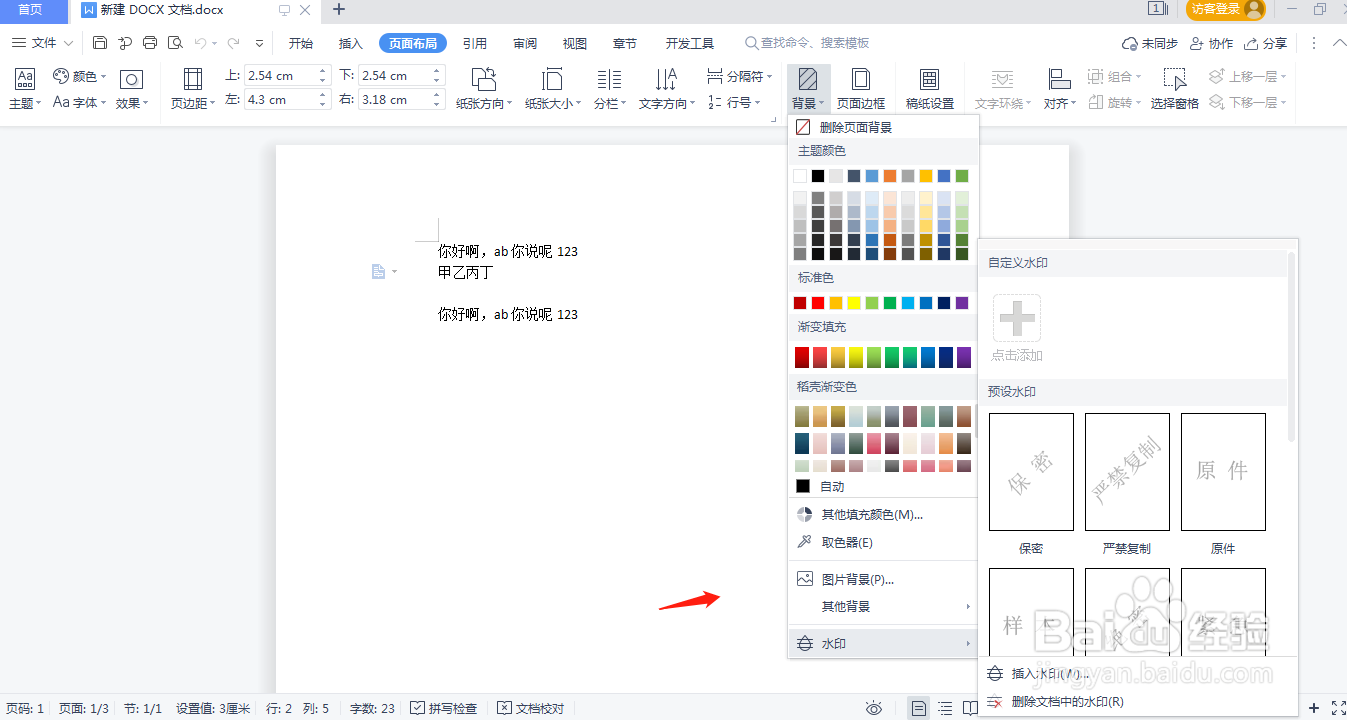Expand the 水印 watermark submenu

[882, 644]
